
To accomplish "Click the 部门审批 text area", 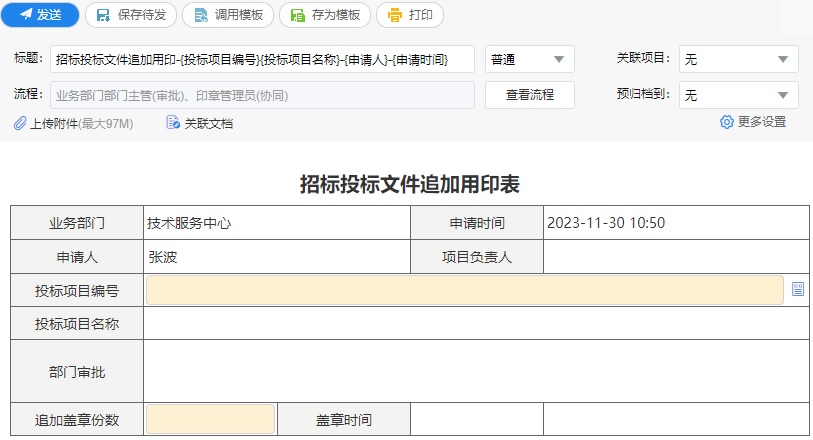I will 476,371.
